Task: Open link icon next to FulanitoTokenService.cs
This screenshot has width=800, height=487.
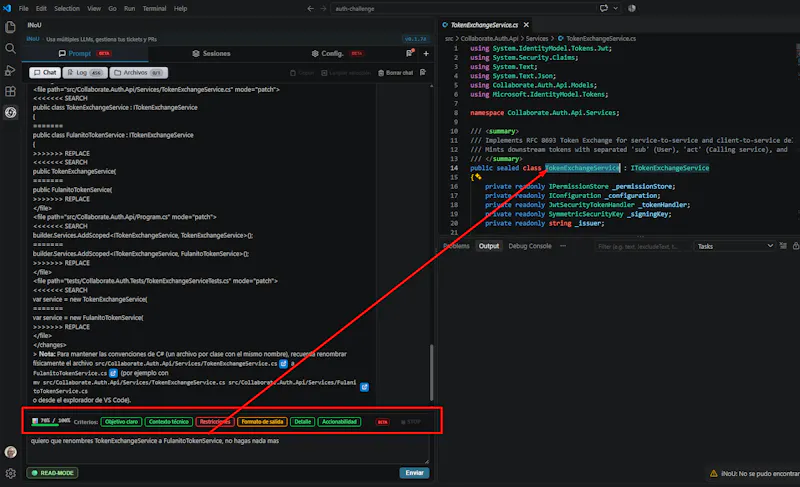Action: point(113,373)
